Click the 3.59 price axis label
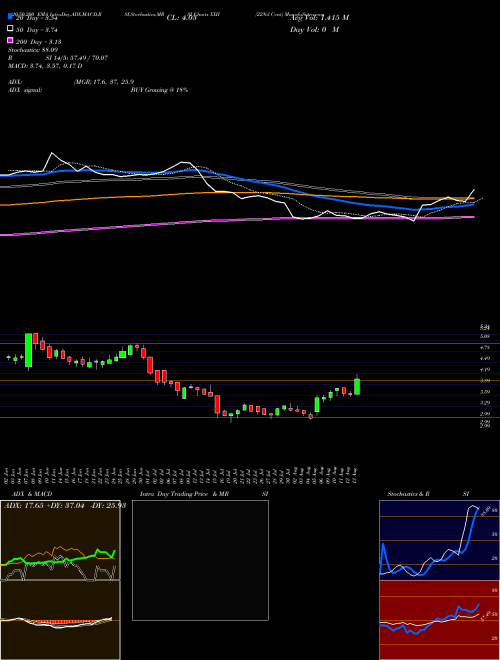The height and width of the screenshot is (660, 500). pos(485,392)
